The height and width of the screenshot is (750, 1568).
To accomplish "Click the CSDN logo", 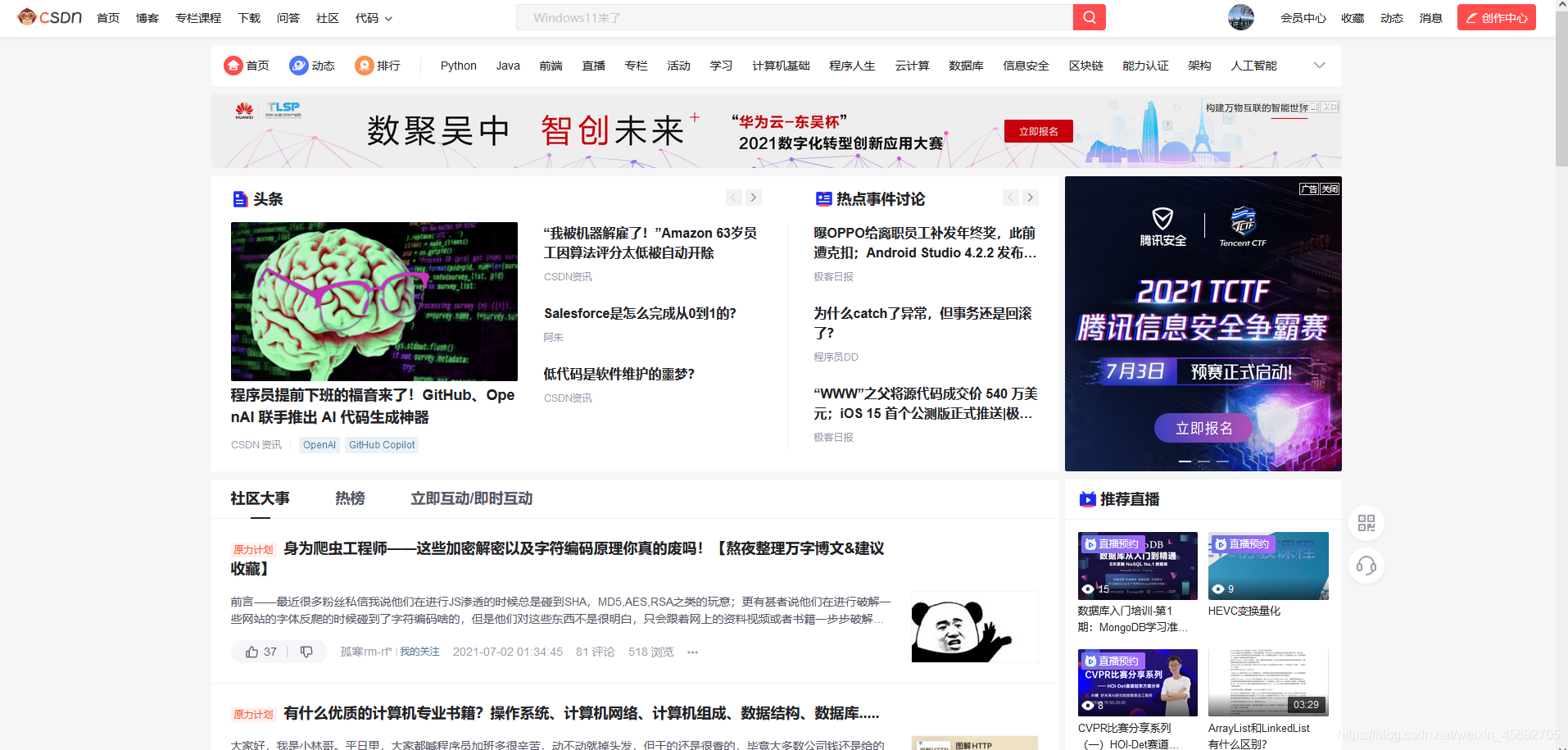I will pyautogui.click(x=50, y=17).
